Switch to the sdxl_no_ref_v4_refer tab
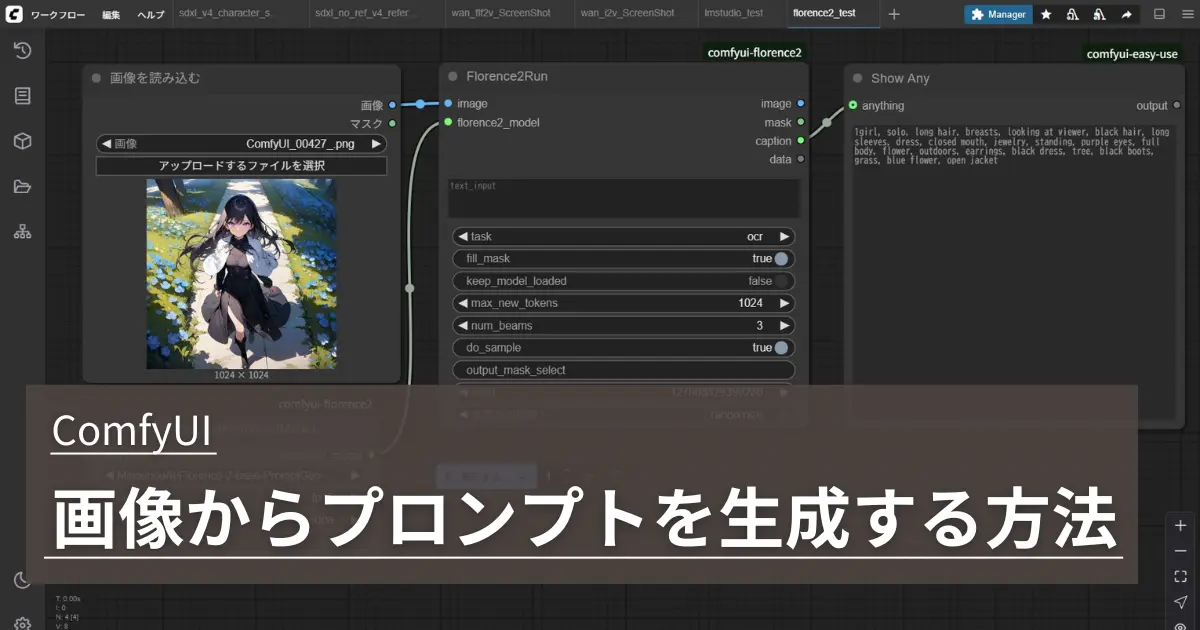1200x630 pixels. click(x=361, y=14)
